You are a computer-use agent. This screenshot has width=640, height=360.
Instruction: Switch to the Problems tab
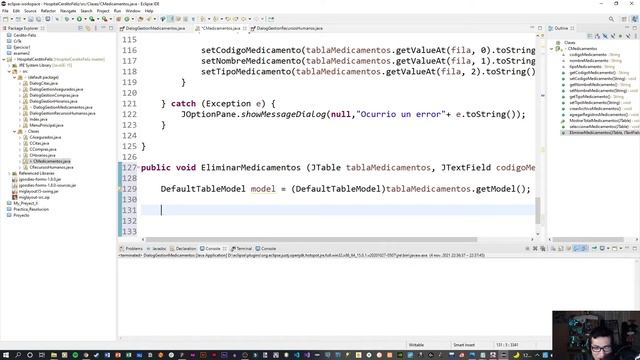131,249
